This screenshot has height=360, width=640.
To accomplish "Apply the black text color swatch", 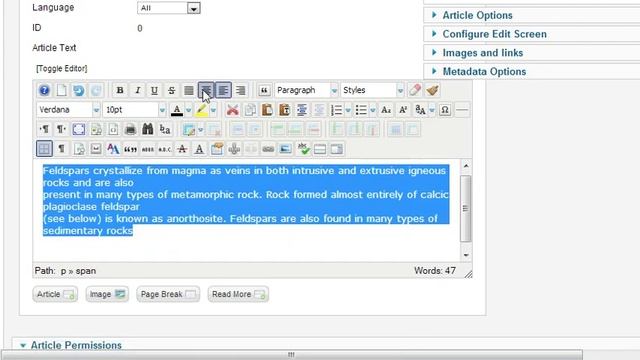I will 177,110.
